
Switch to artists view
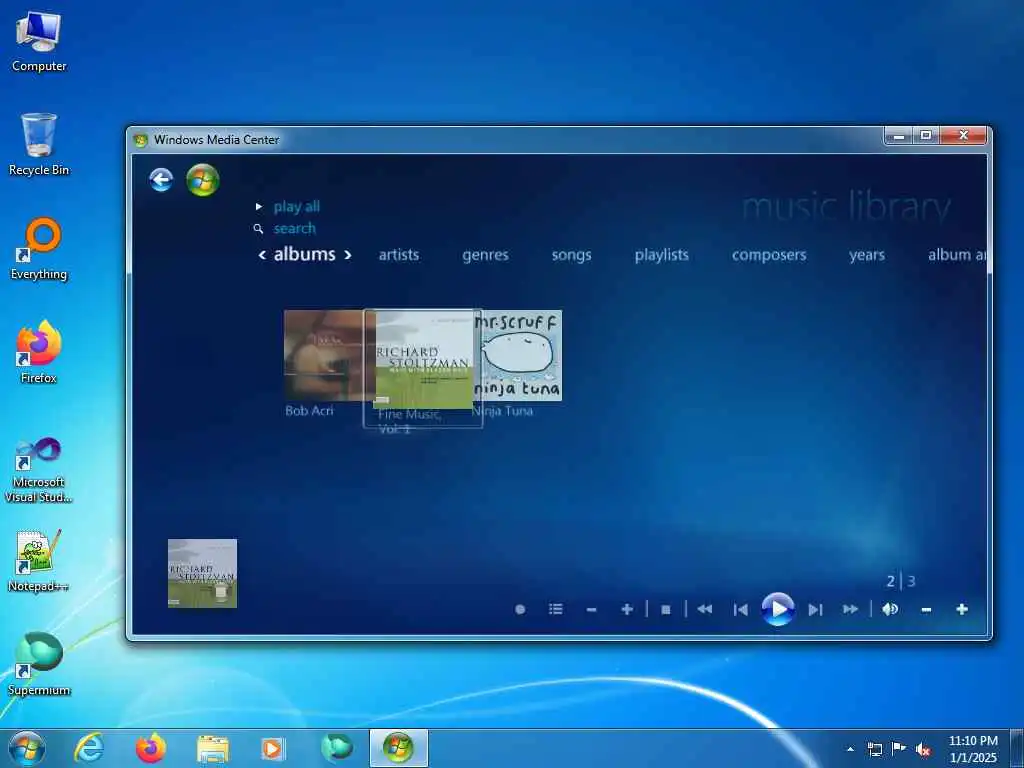pos(399,255)
